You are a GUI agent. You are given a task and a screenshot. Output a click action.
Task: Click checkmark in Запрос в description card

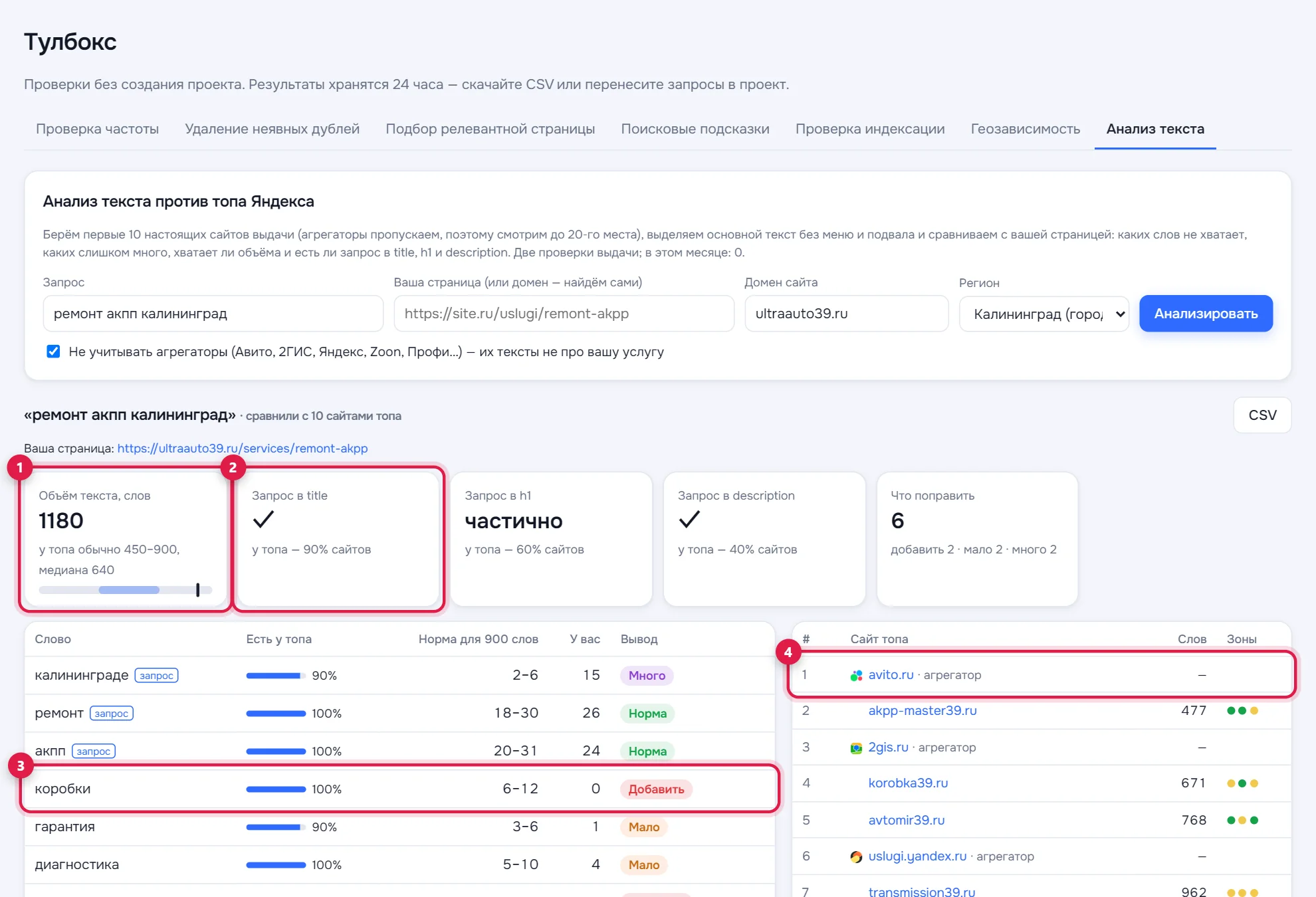[x=689, y=519]
